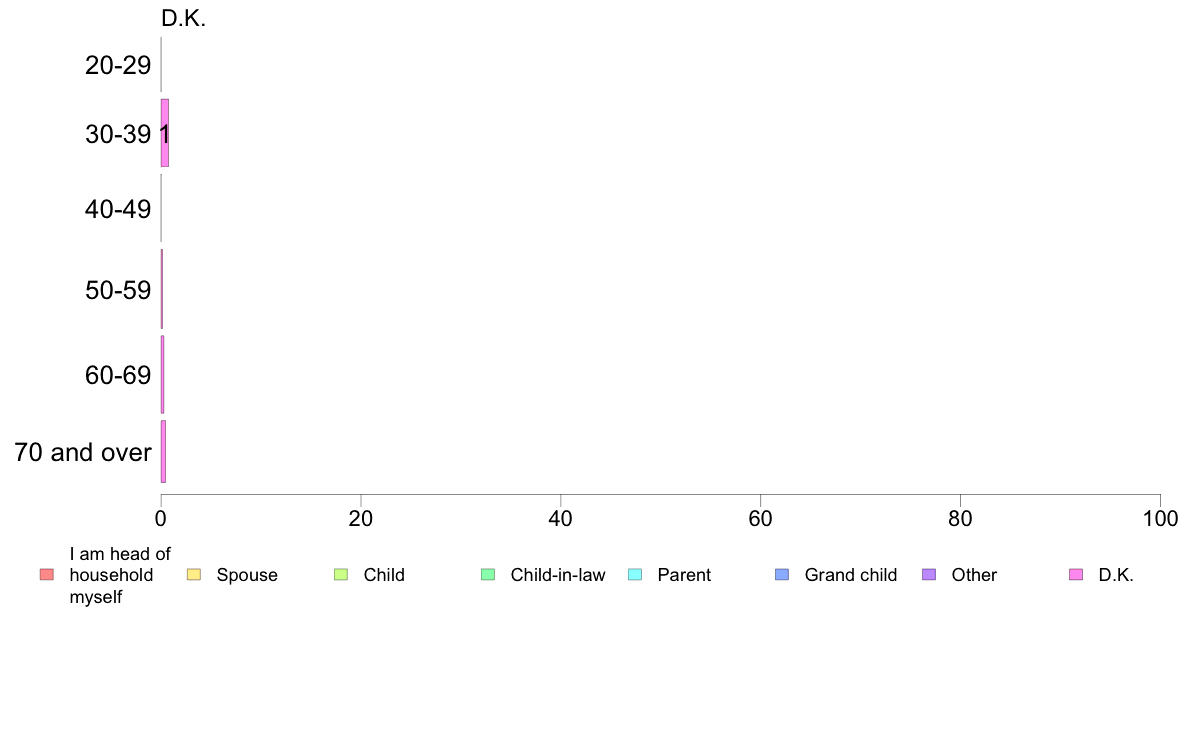Click the 40 axis tick label

[561, 518]
